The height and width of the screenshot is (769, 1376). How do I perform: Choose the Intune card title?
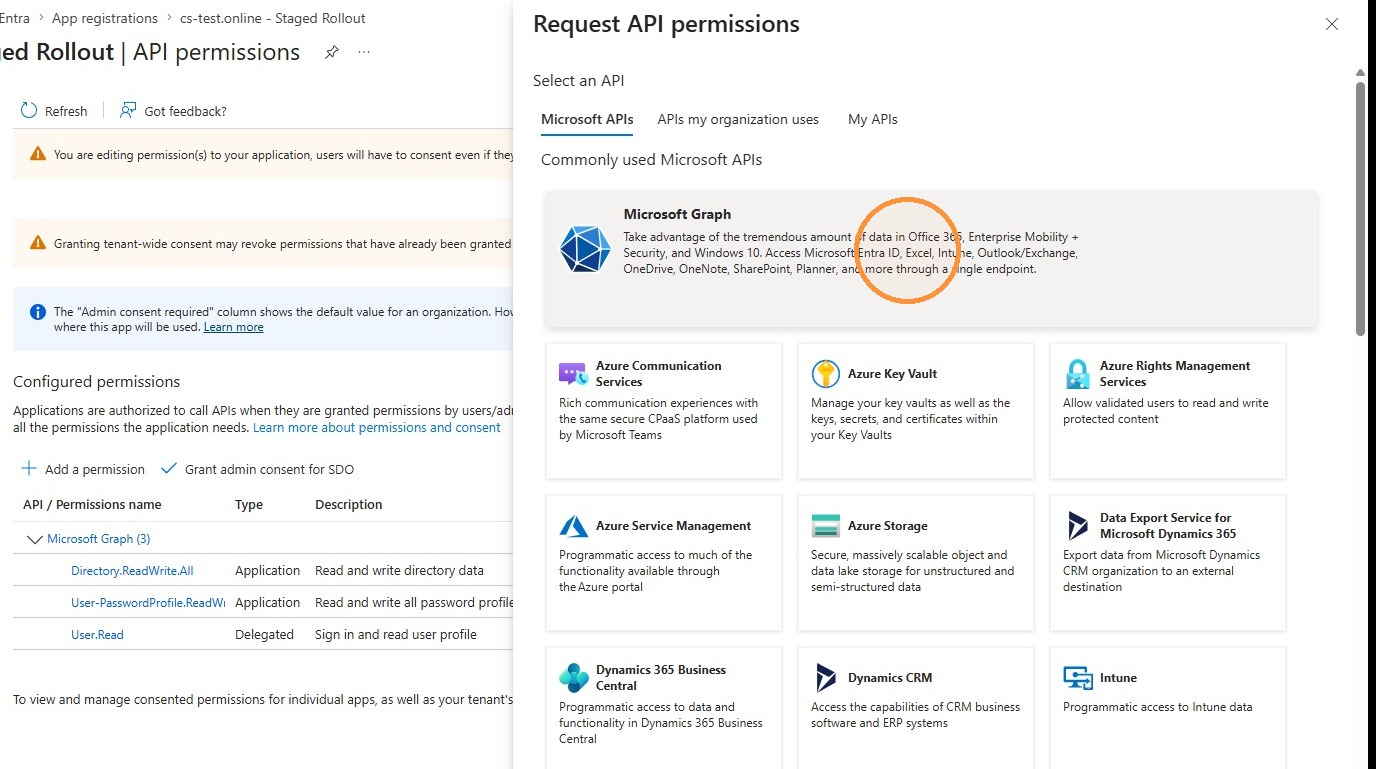tap(1118, 678)
